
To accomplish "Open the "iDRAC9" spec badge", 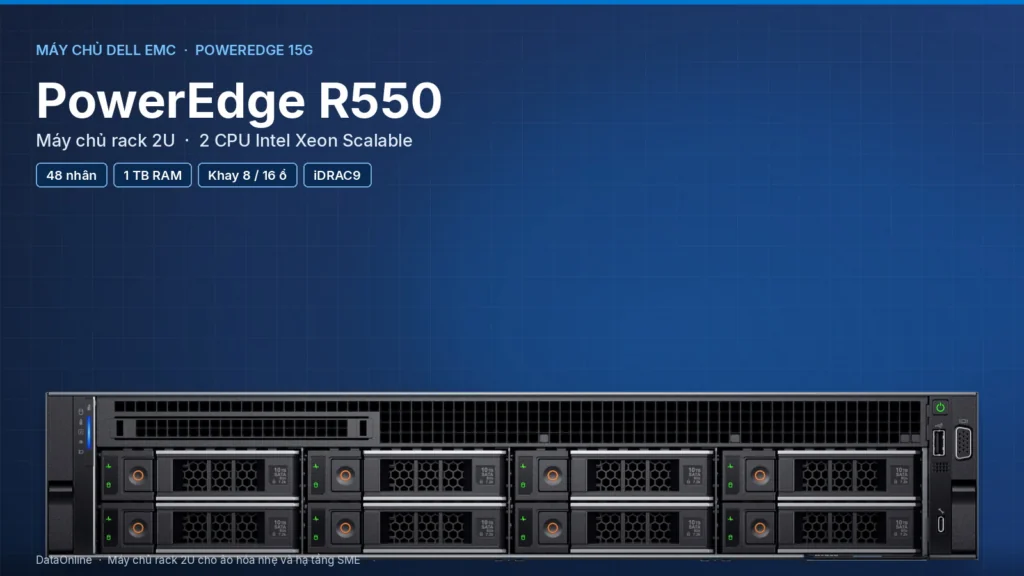I will click(x=337, y=175).
